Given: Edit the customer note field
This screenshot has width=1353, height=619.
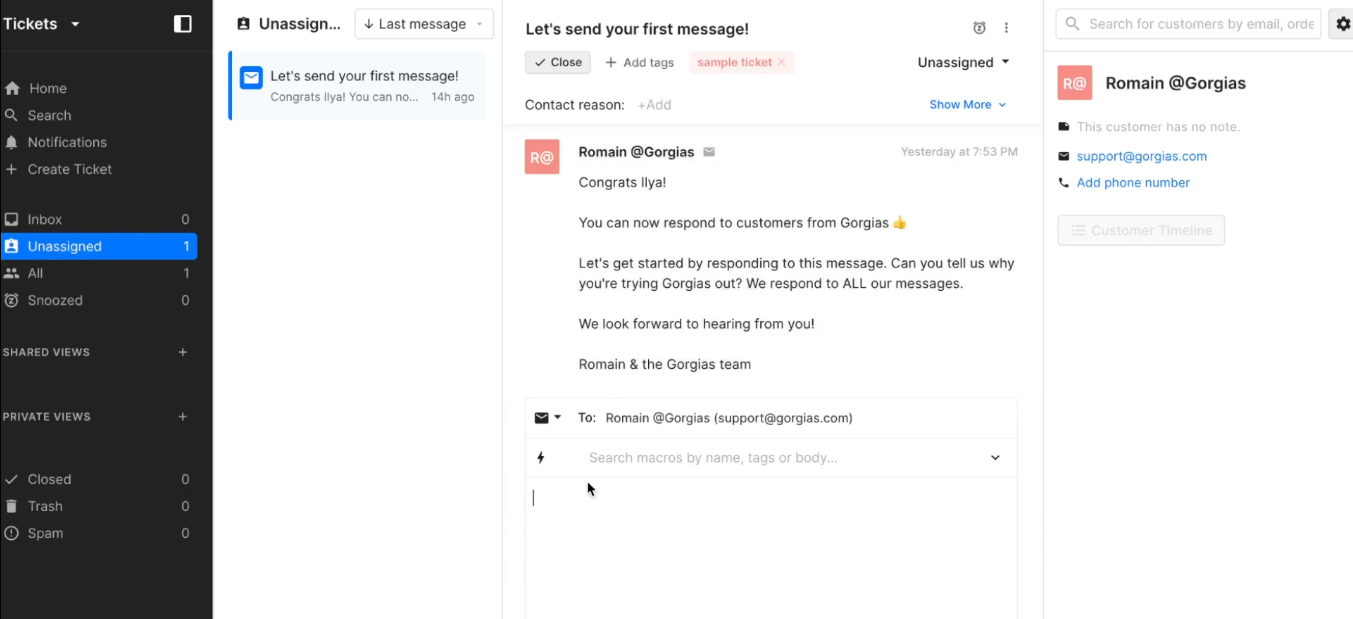Looking at the screenshot, I should (1158, 127).
